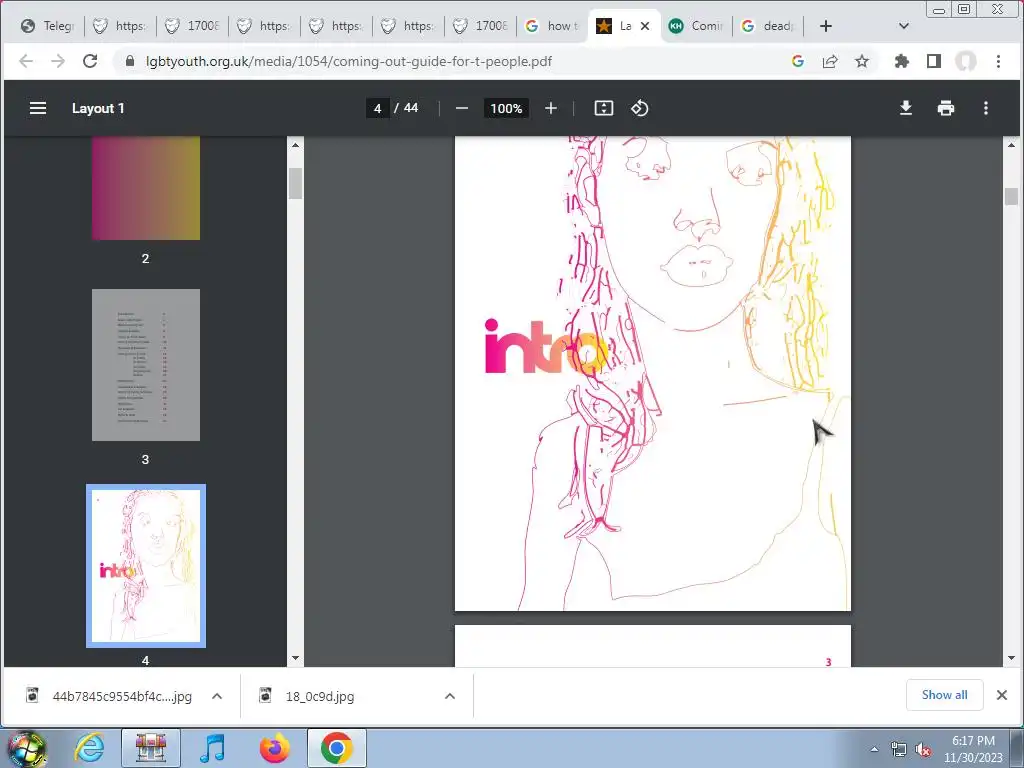Open the taskbar clock and date
Image resolution: width=1024 pixels, height=768 pixels.
tap(973, 749)
